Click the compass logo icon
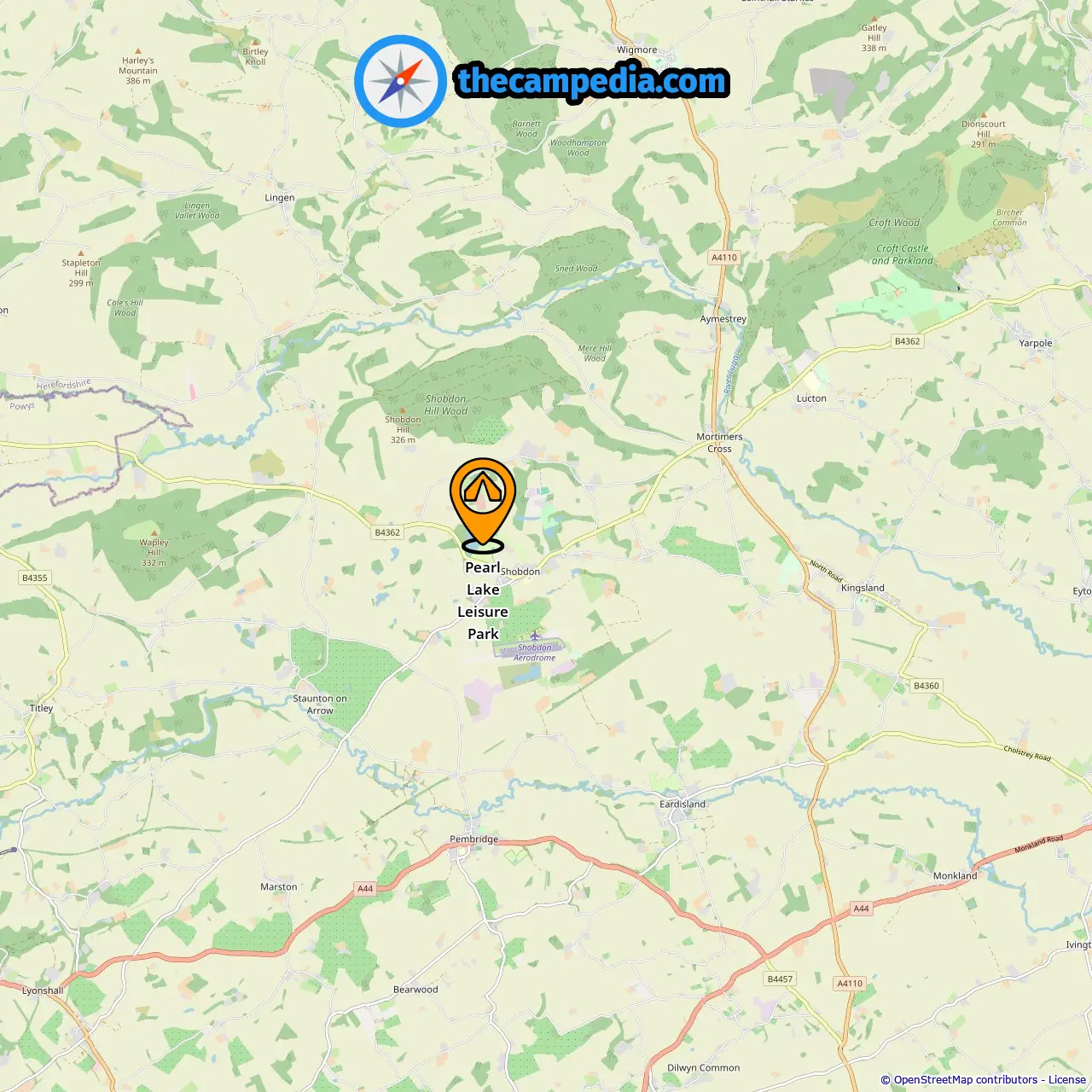The height and width of the screenshot is (1092, 1092). (x=400, y=81)
